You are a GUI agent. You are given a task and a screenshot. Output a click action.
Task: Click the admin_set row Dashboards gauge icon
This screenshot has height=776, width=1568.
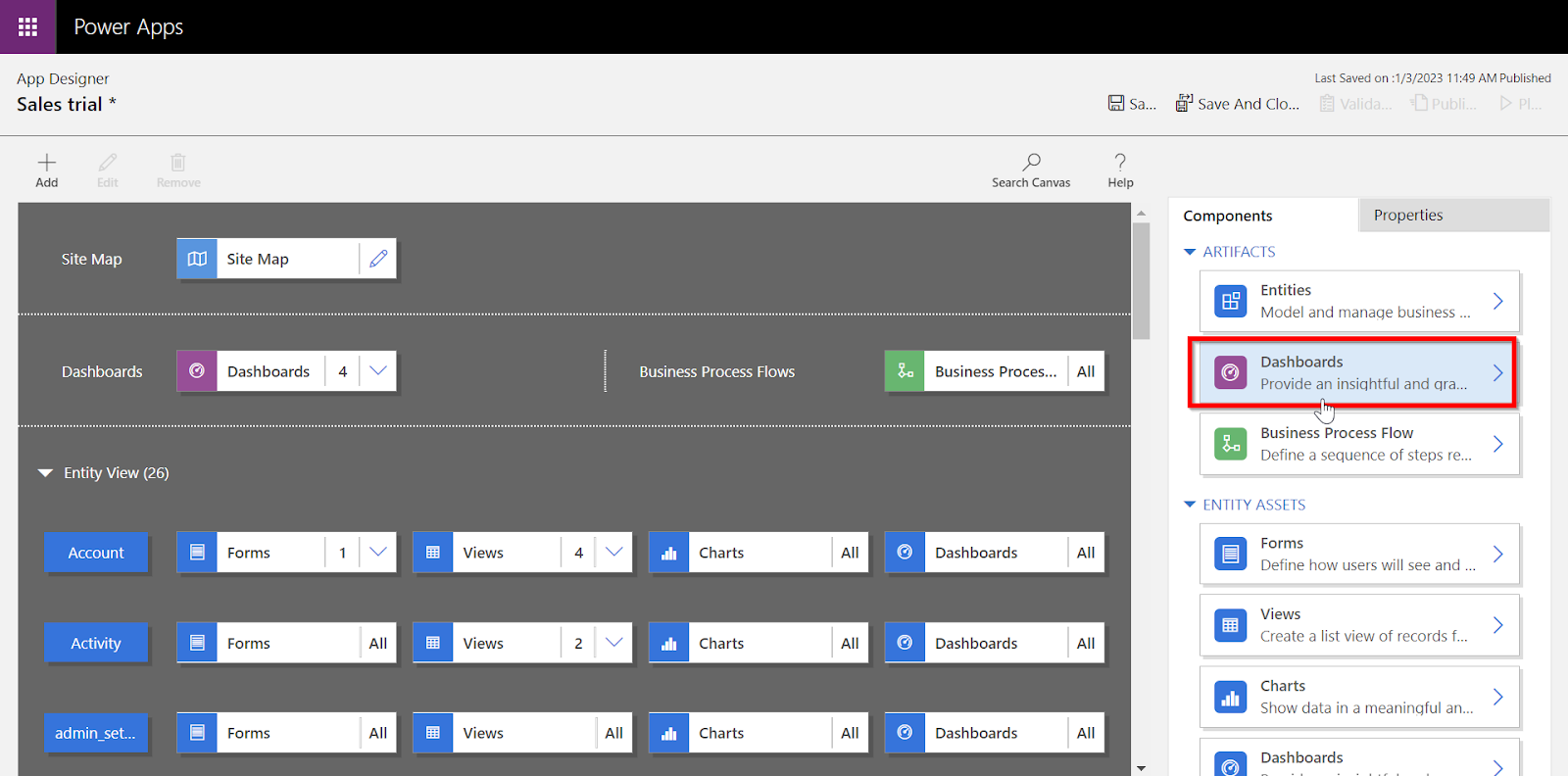coord(905,733)
